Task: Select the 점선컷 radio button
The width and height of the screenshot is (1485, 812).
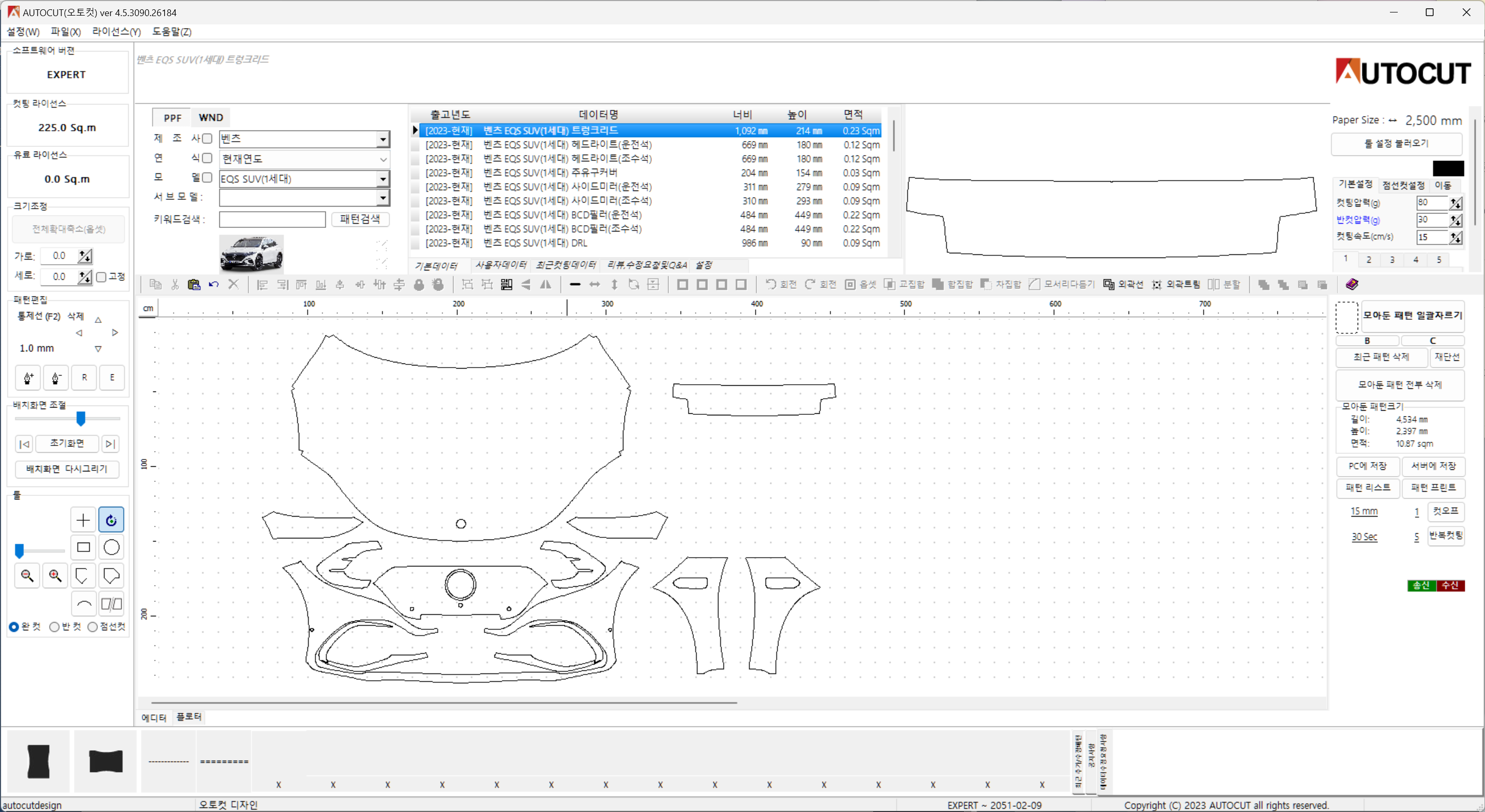Action: click(x=92, y=627)
